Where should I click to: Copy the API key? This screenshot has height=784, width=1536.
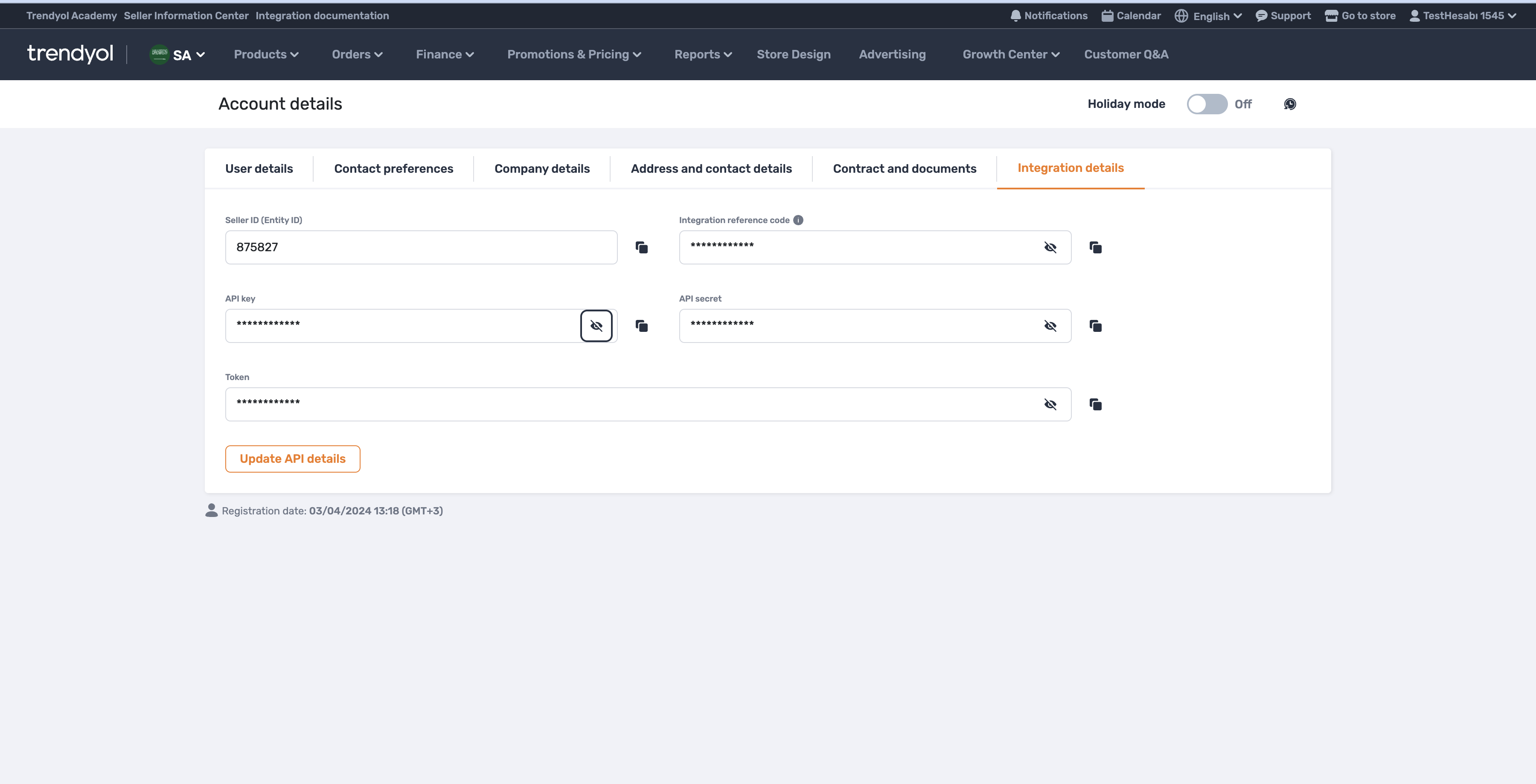pos(642,326)
